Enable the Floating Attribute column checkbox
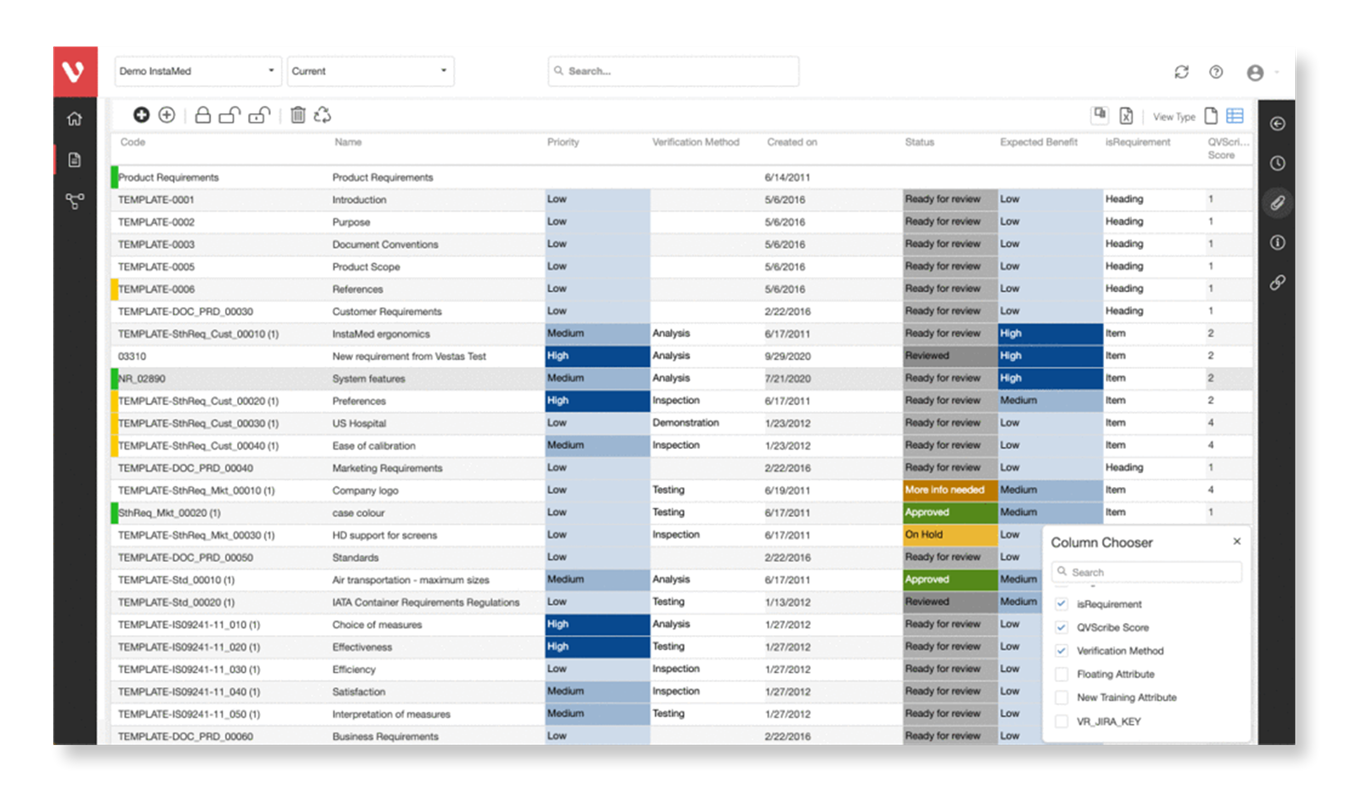 tap(1061, 674)
